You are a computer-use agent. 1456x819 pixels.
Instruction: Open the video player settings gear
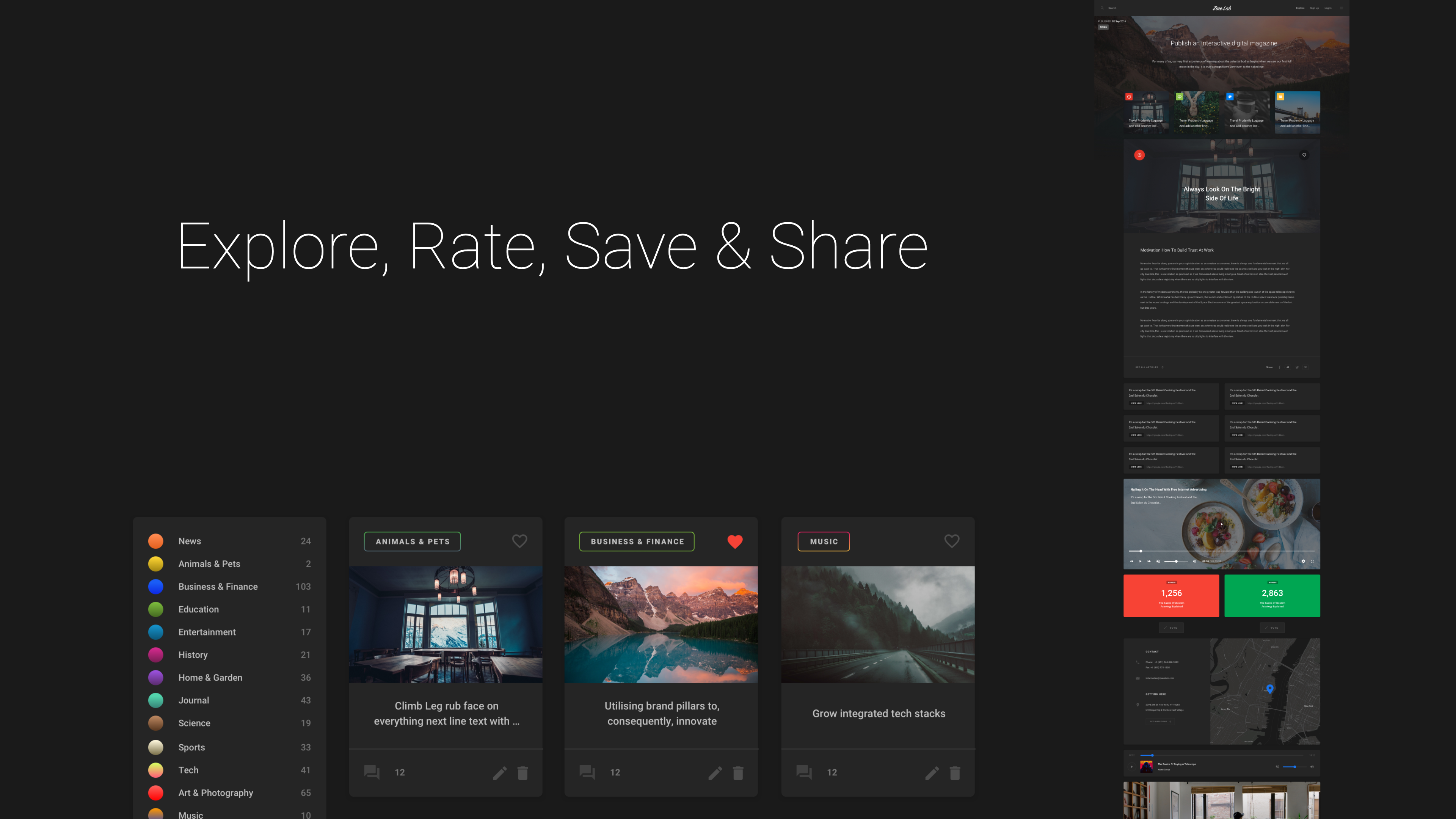1304,561
